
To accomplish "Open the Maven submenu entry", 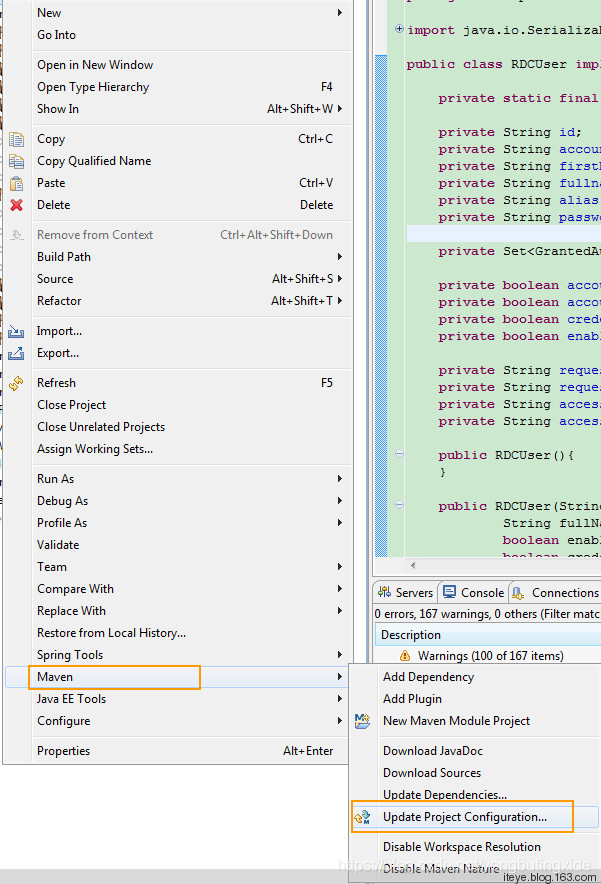I will click(x=178, y=677).
